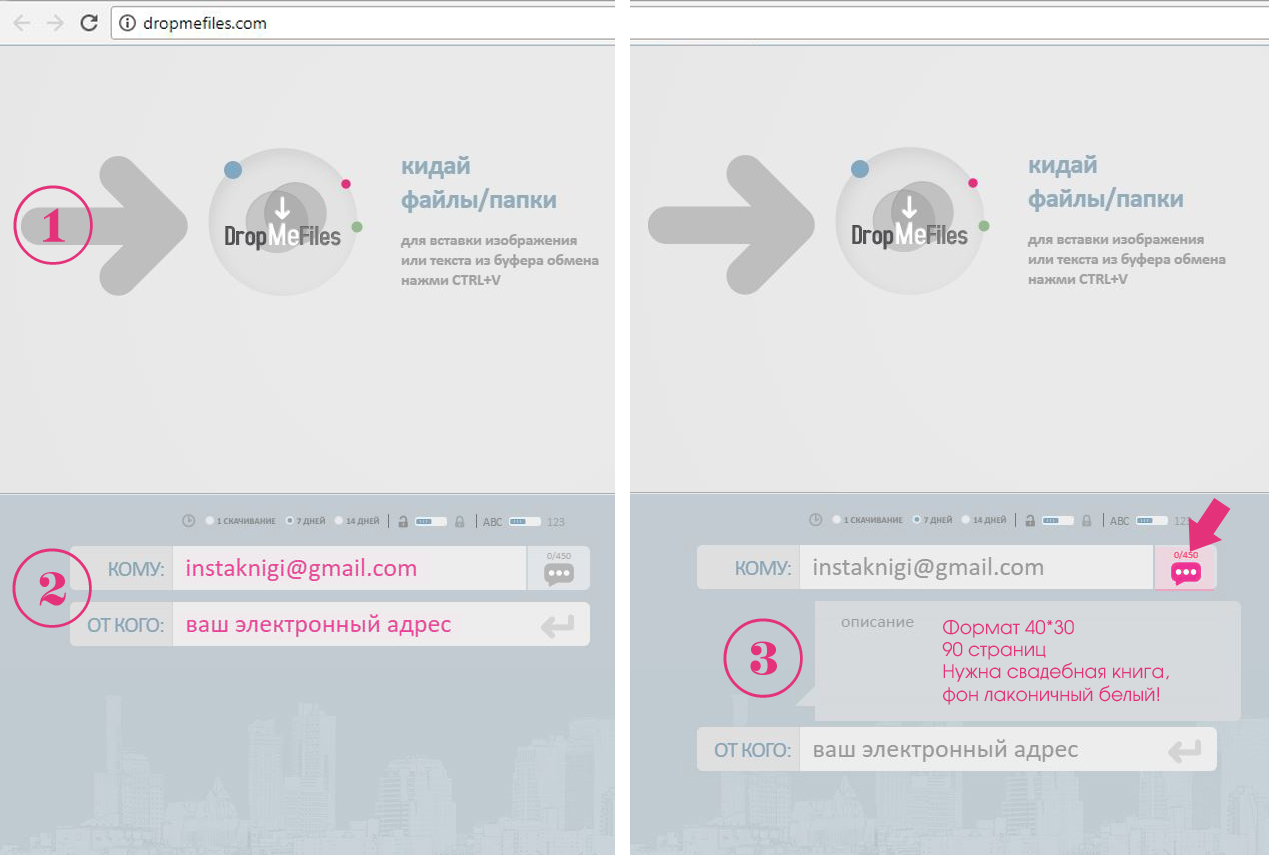Image resolution: width=1269 pixels, height=855 pixels.
Task: Click the 'КОМУ:' label in left panel
Action: tap(136, 569)
